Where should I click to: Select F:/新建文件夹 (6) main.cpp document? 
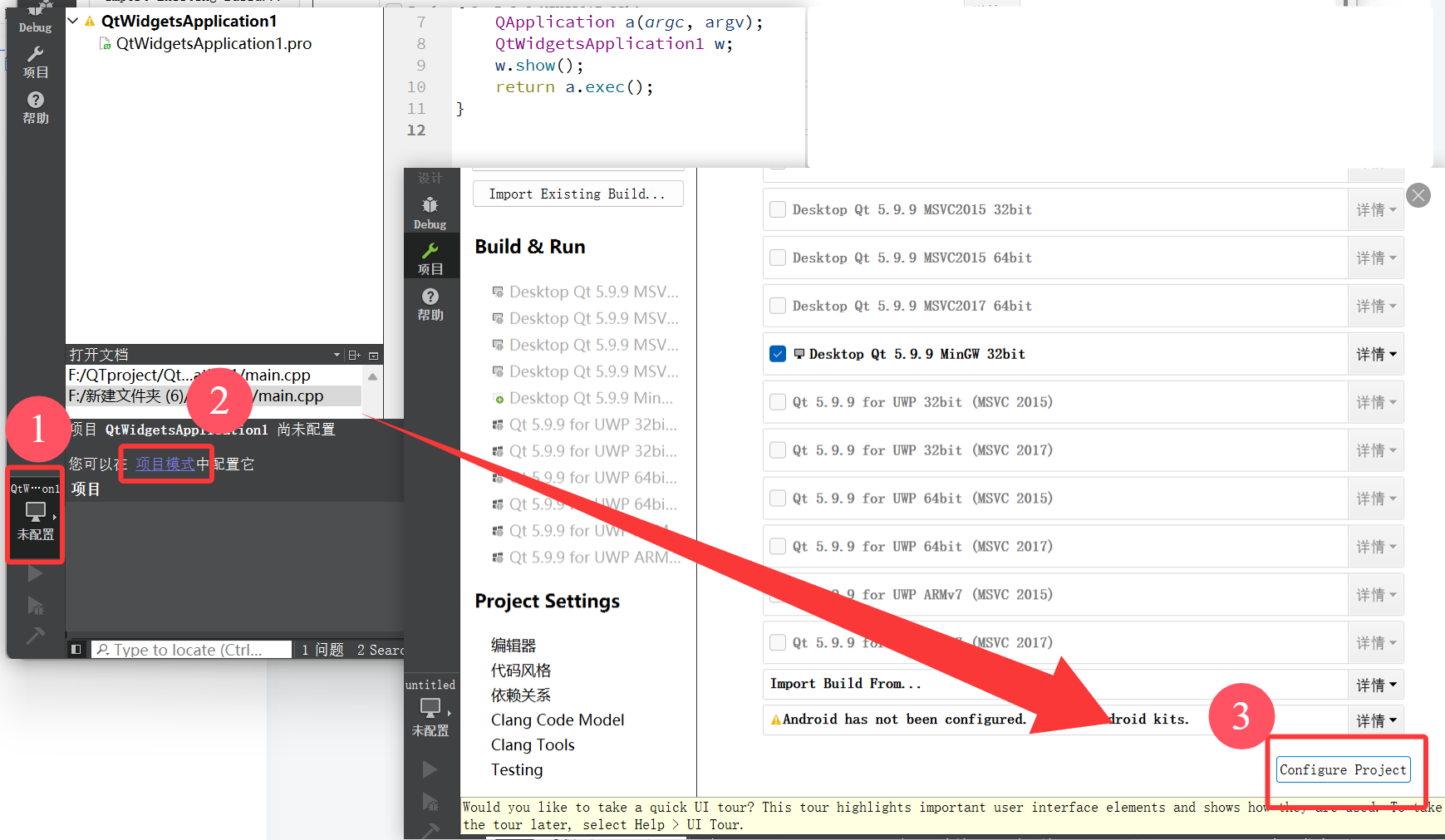pos(214,396)
